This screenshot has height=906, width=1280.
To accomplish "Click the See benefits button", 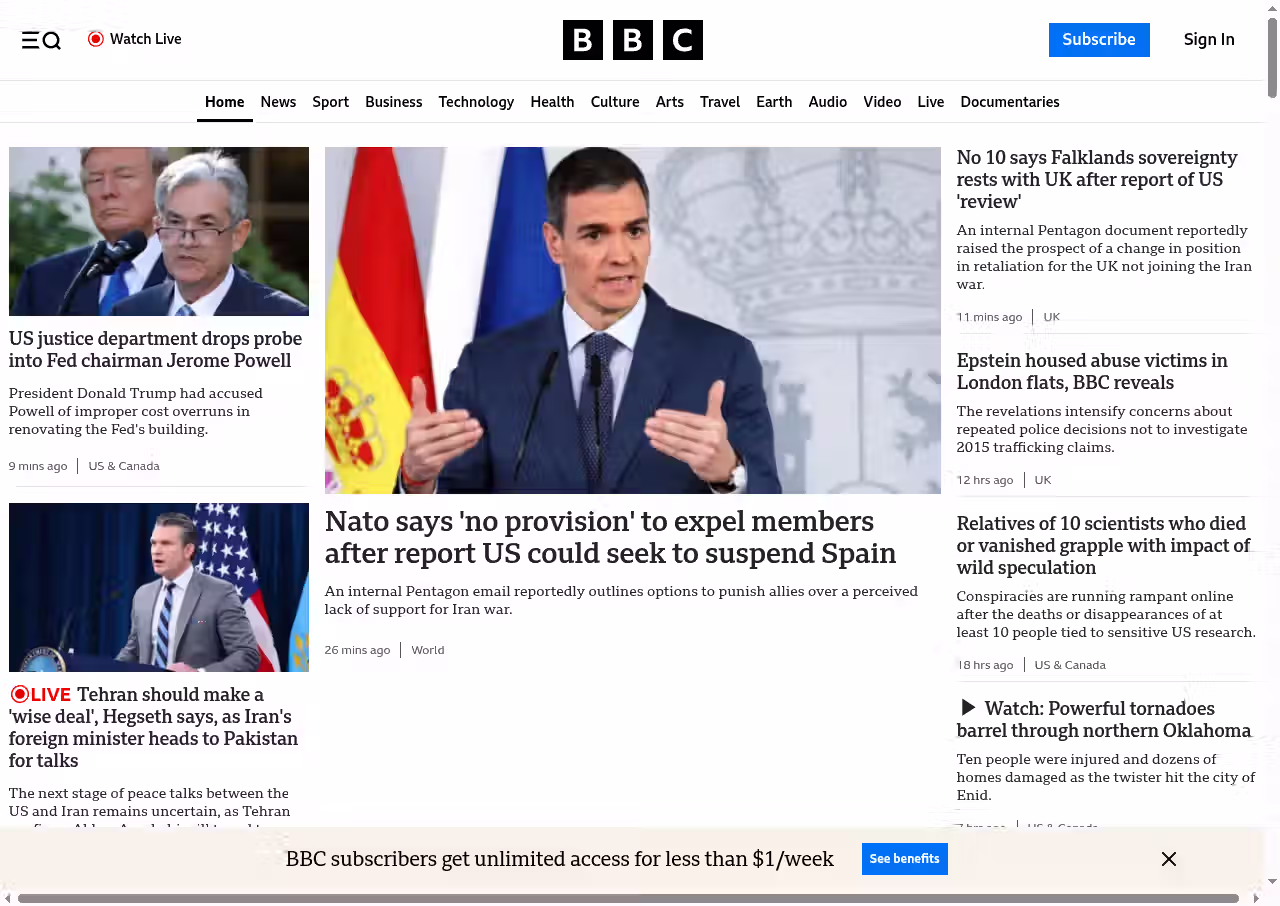I will pyautogui.click(x=904, y=859).
